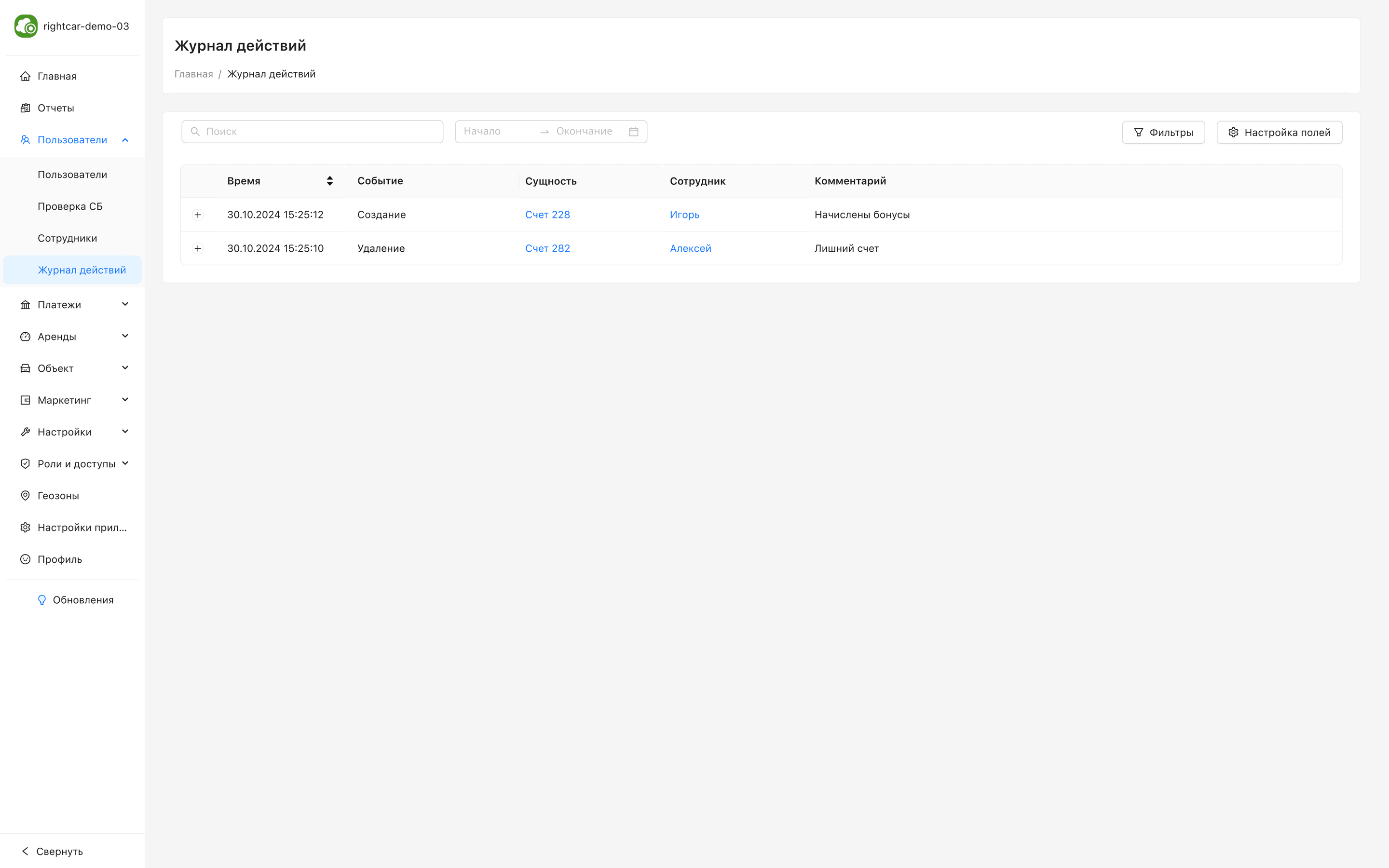Open Сотрудники submenu item
The image size is (1389, 868).
pos(67,238)
